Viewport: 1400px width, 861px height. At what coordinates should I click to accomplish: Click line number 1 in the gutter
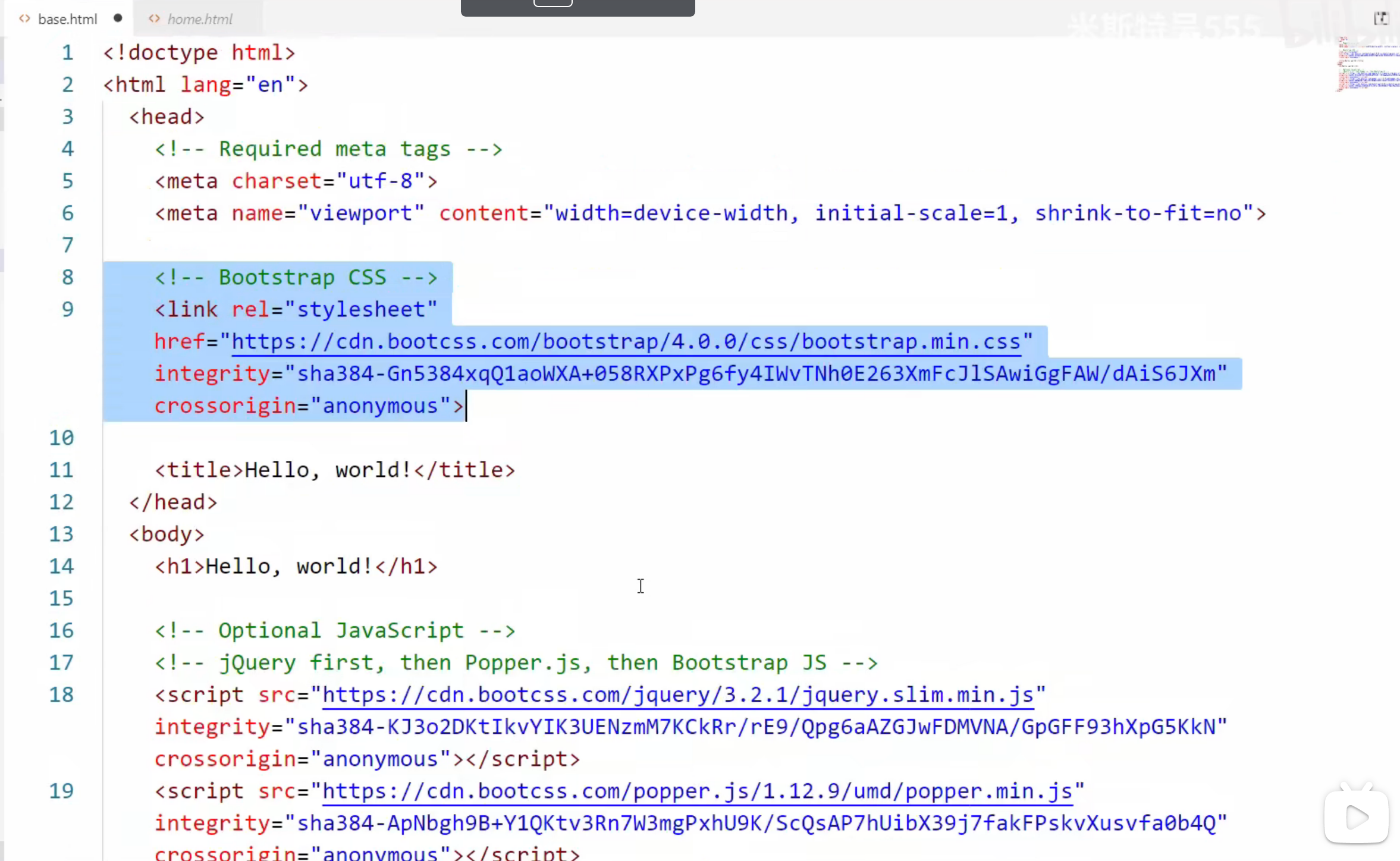68,53
